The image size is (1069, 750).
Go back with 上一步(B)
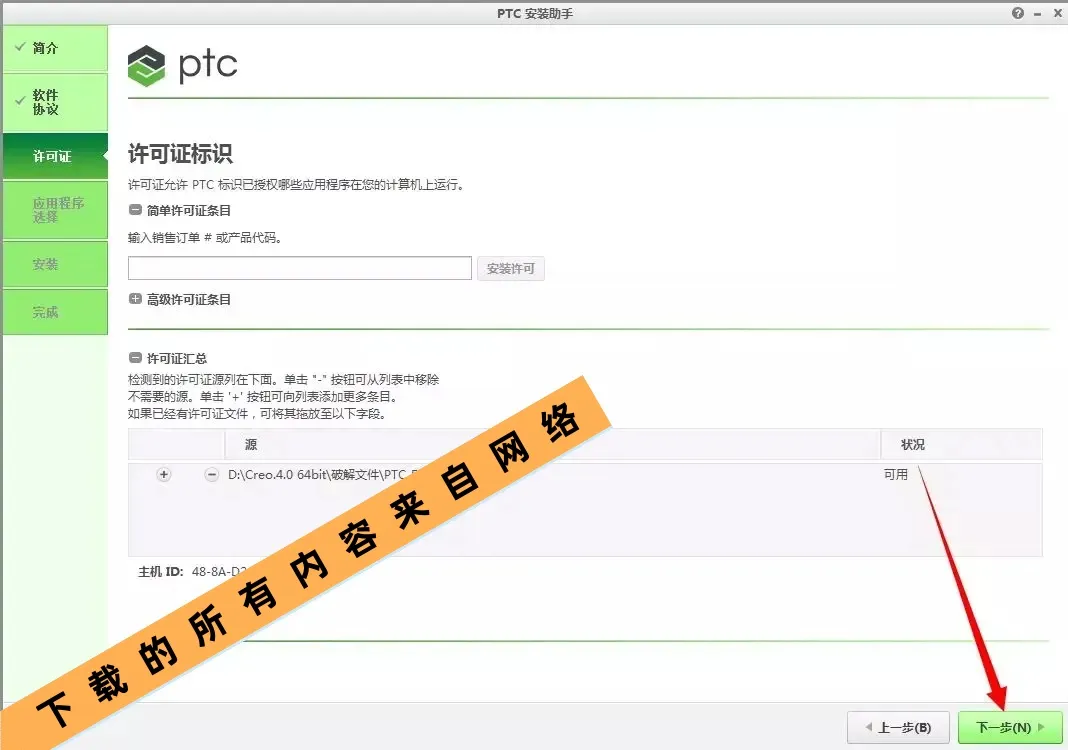pyautogui.click(x=899, y=728)
